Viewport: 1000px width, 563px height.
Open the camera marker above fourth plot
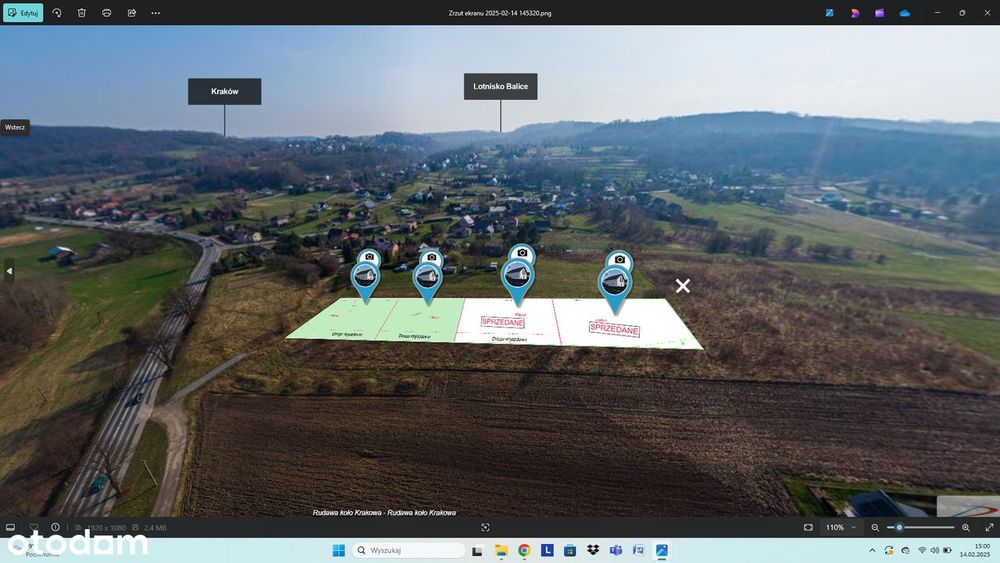[619, 260]
